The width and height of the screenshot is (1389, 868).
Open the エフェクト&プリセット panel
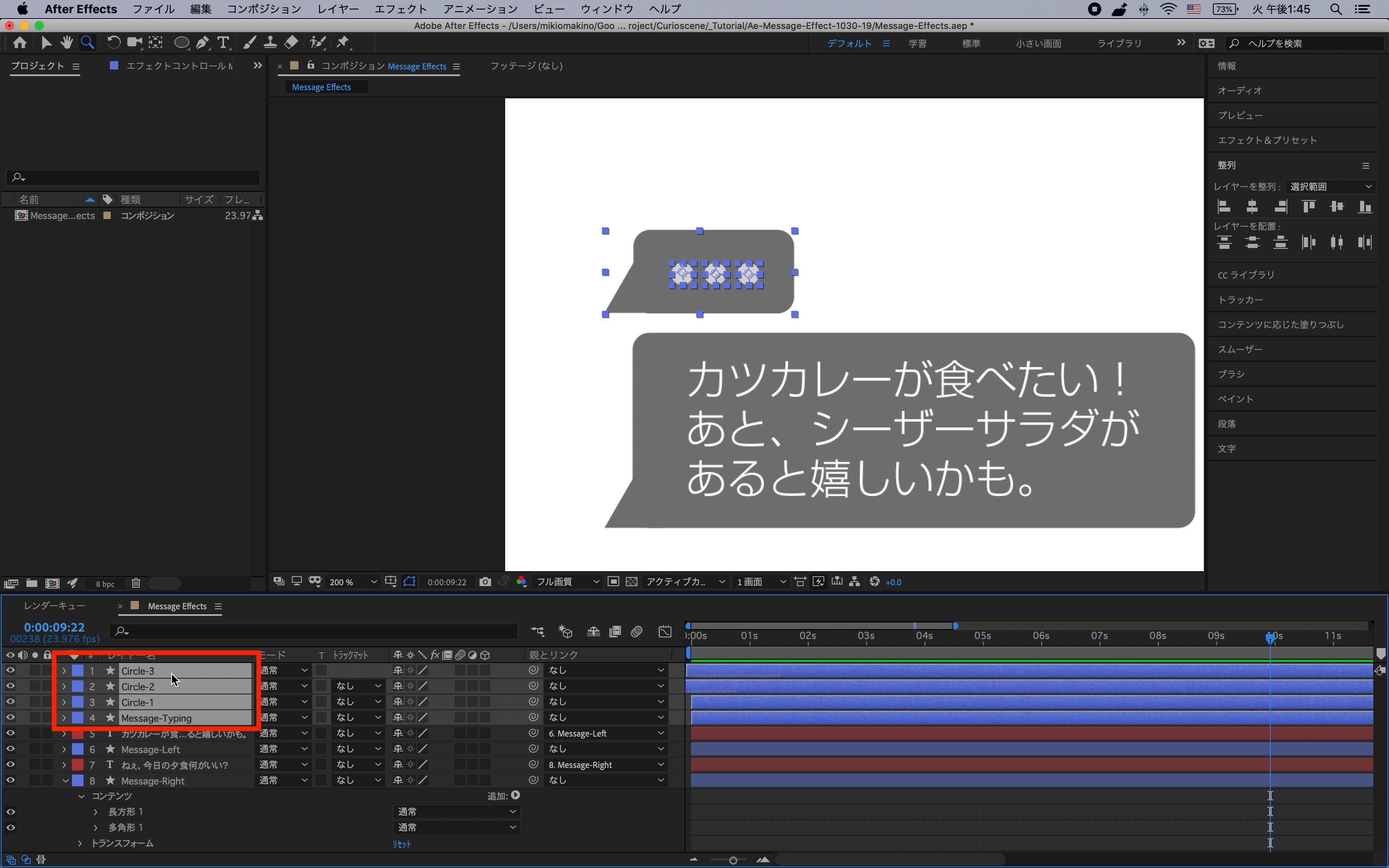point(1267,140)
